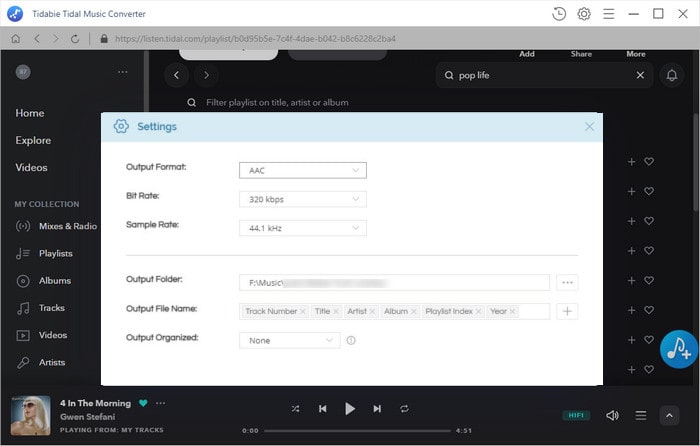The width and height of the screenshot is (700, 446).
Task: Open Tracks collection
Action: [40, 308]
